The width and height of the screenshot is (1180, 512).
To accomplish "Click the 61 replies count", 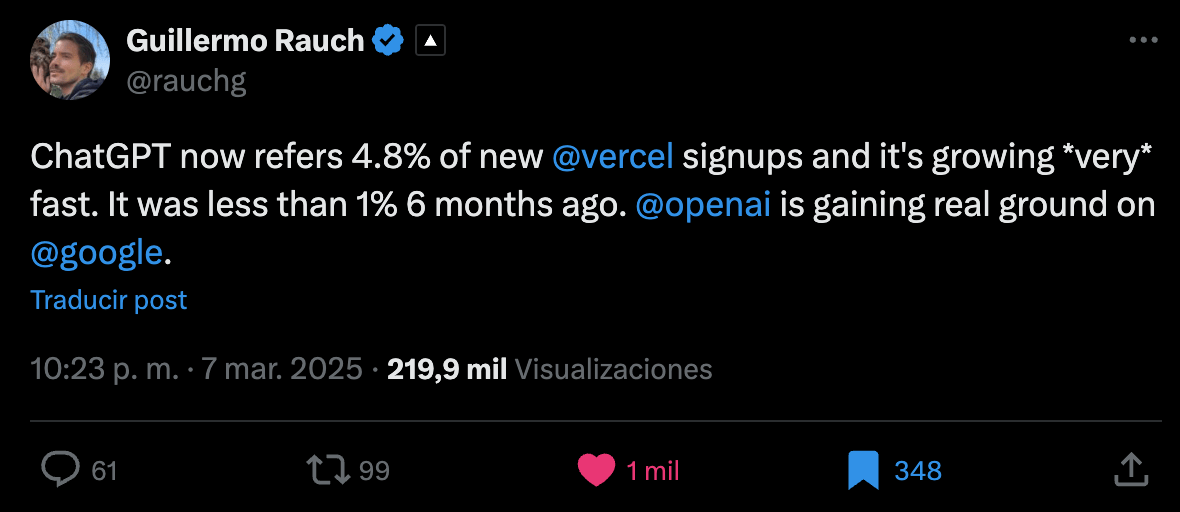I will (x=104, y=470).
